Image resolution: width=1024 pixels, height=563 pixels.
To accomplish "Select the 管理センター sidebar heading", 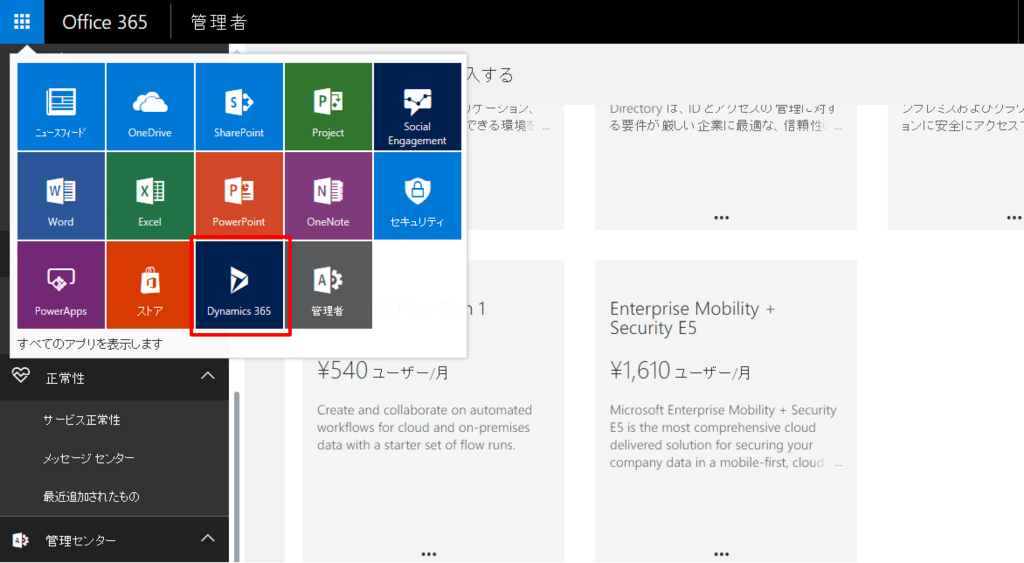I will 81,541.
